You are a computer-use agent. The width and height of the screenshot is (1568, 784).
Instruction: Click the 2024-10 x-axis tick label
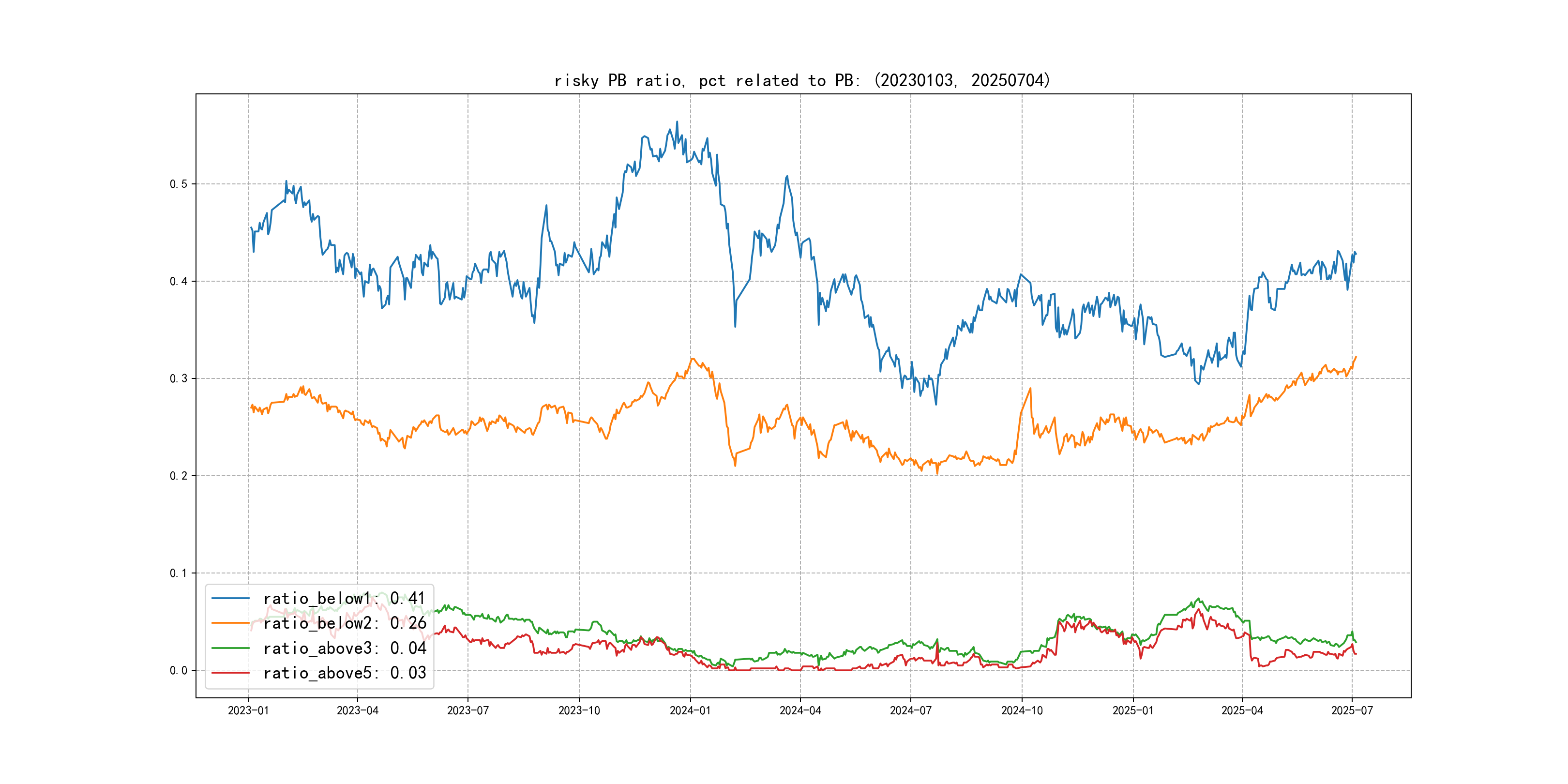[x=1022, y=710]
